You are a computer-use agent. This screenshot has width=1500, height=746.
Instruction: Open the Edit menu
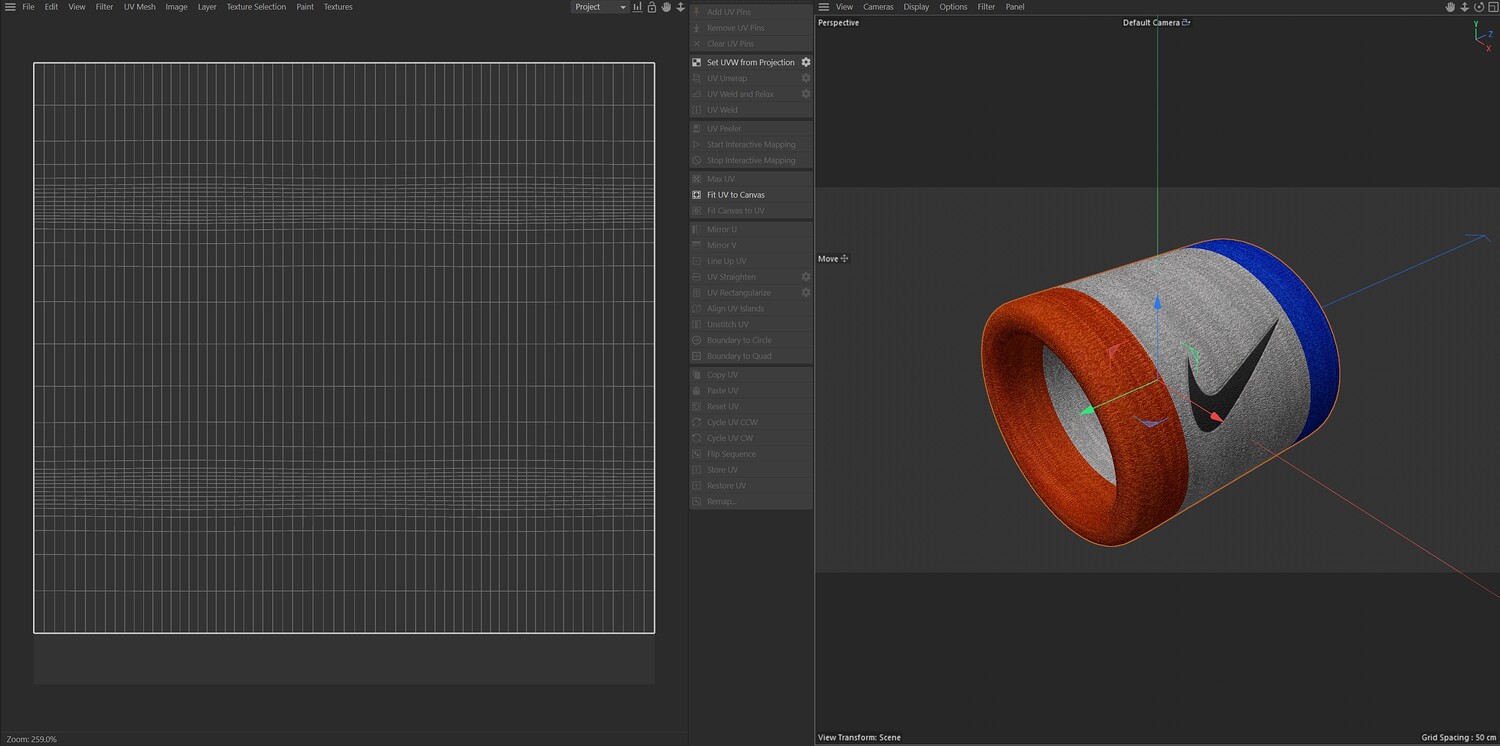click(x=51, y=7)
